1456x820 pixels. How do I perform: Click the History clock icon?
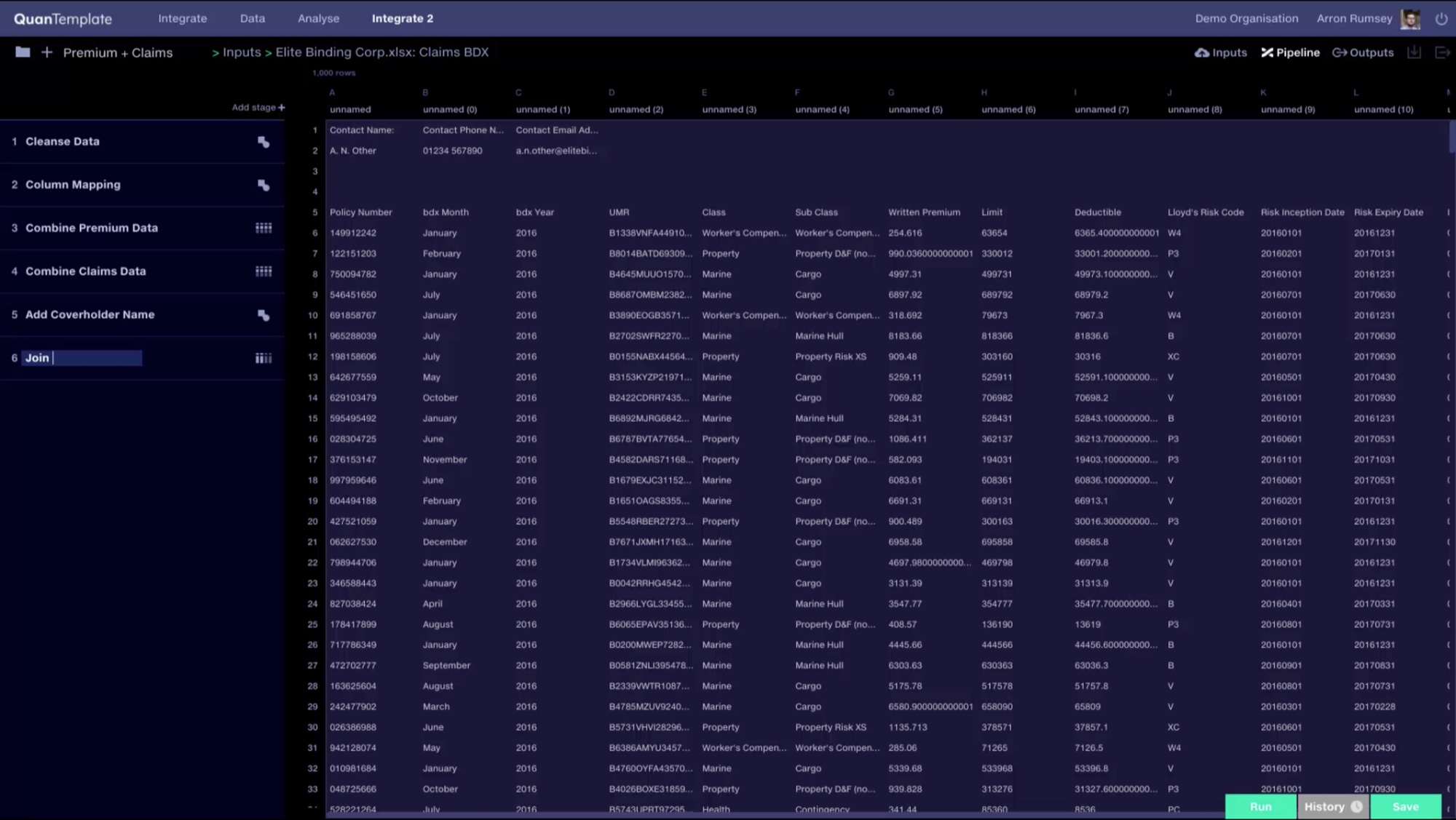1356,806
